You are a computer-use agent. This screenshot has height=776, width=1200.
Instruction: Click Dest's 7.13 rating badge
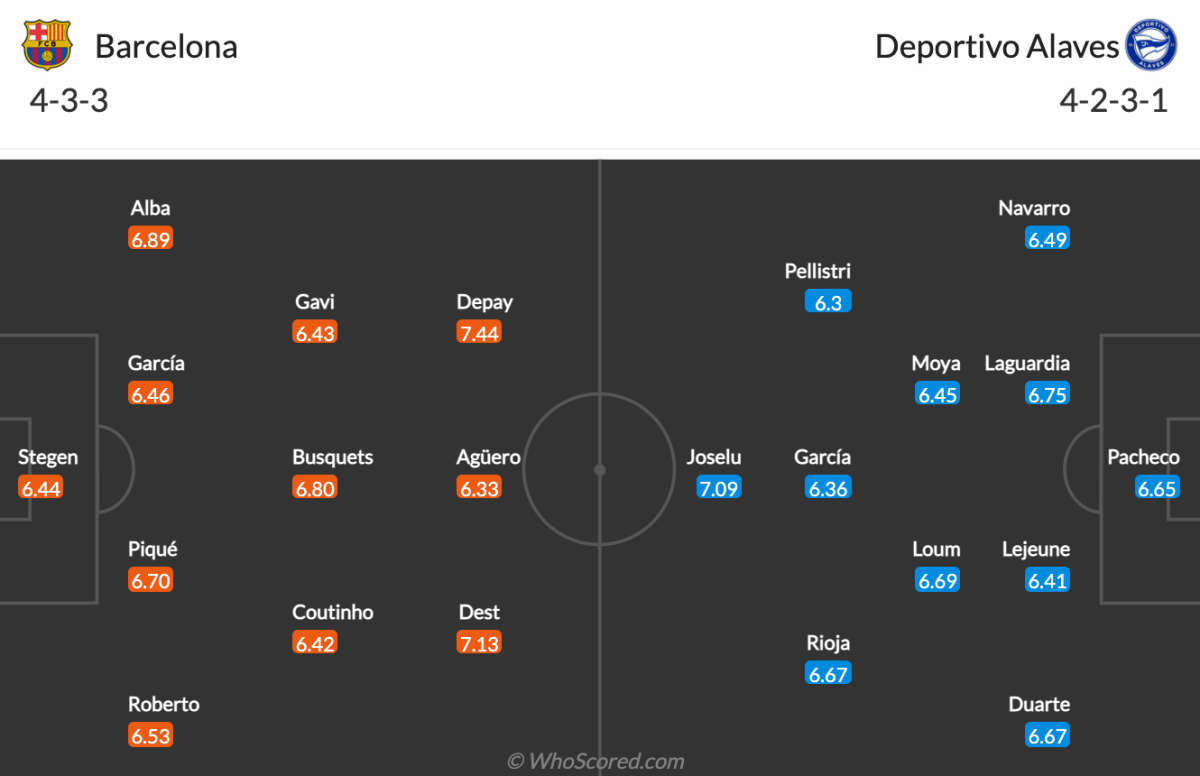(479, 643)
